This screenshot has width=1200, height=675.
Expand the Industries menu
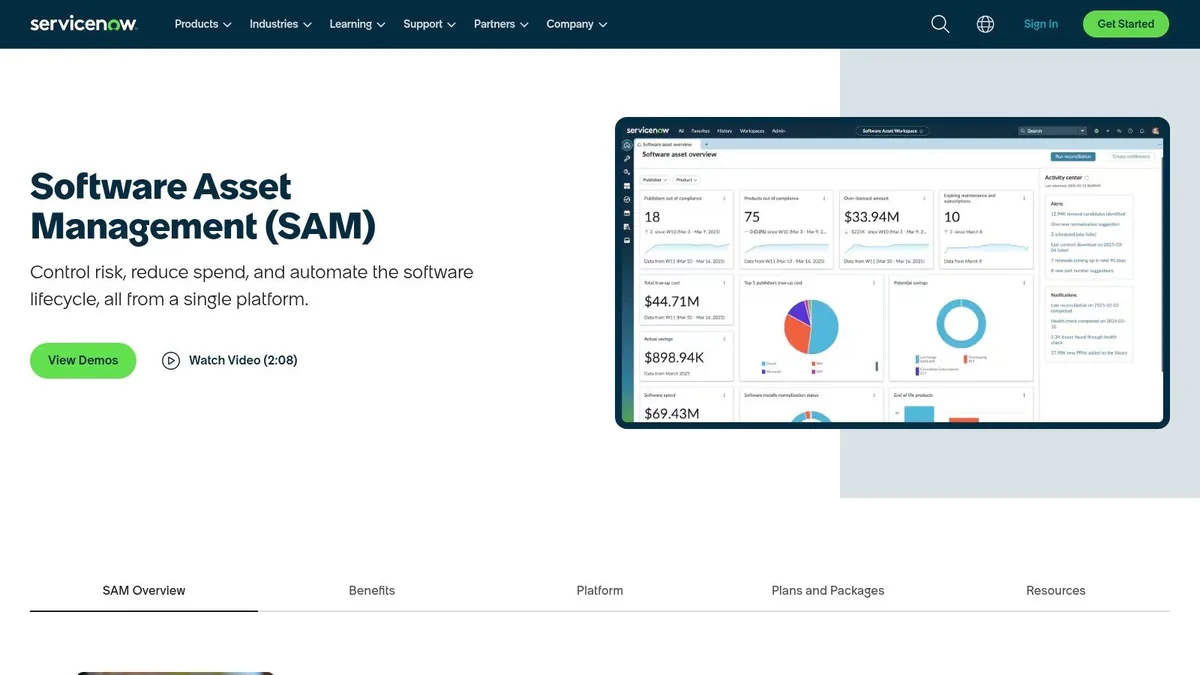[281, 24]
